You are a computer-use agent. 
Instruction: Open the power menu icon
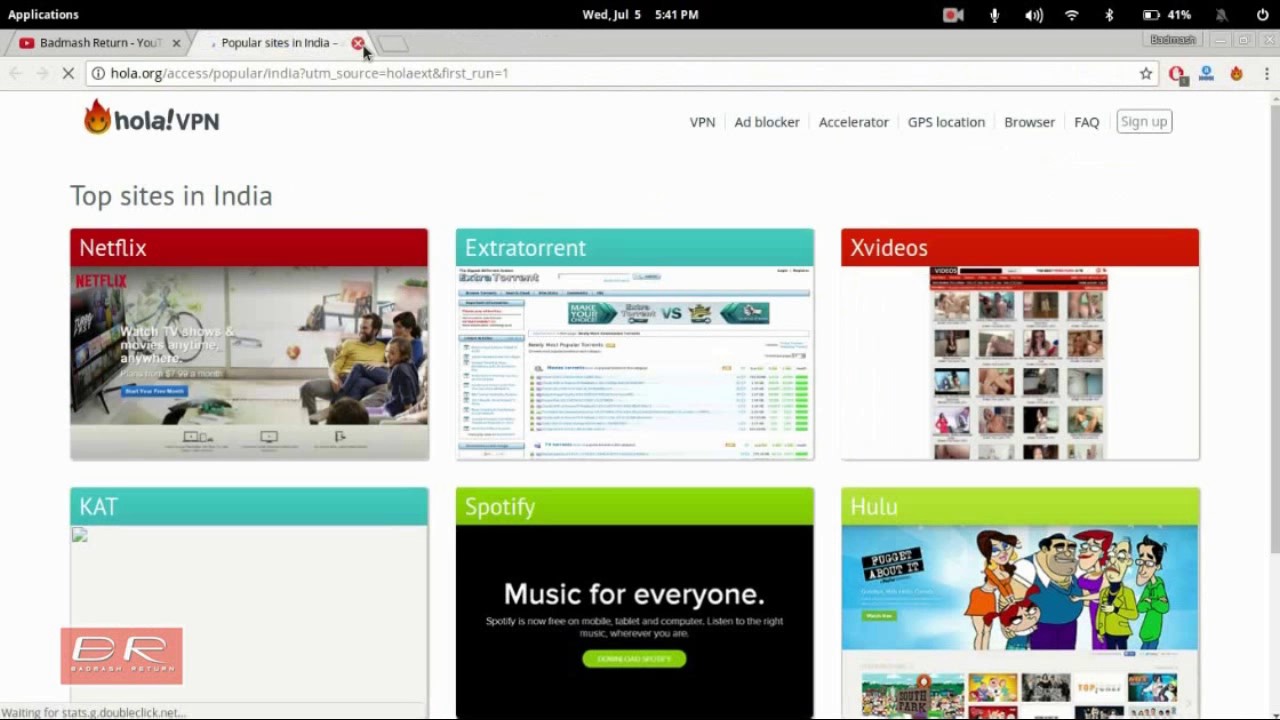pyautogui.click(x=1262, y=15)
